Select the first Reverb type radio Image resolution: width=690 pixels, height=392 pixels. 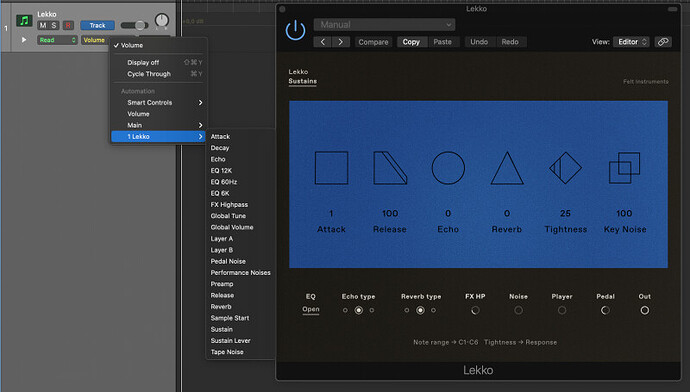coord(407,310)
